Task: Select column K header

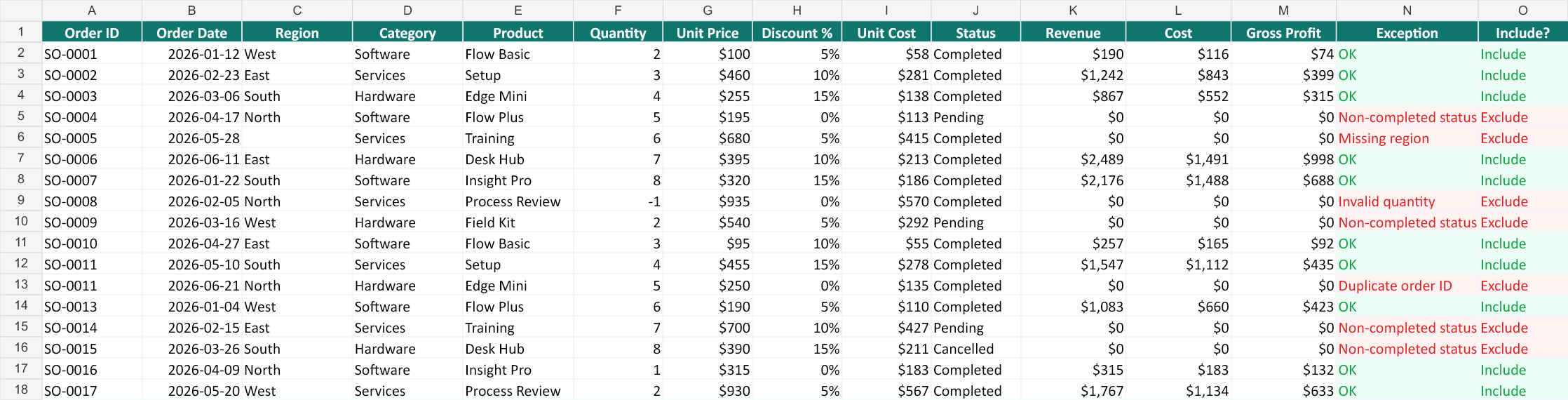Action: coord(1073,11)
